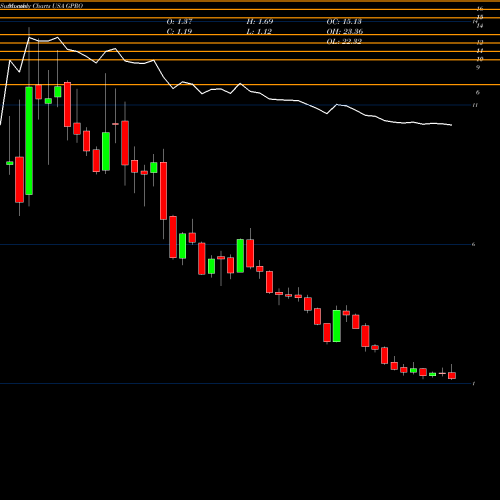Viewport: 500px width, 500px height.
Task: Select the low price value 'L: 1.12'
Action: (x=259, y=32)
